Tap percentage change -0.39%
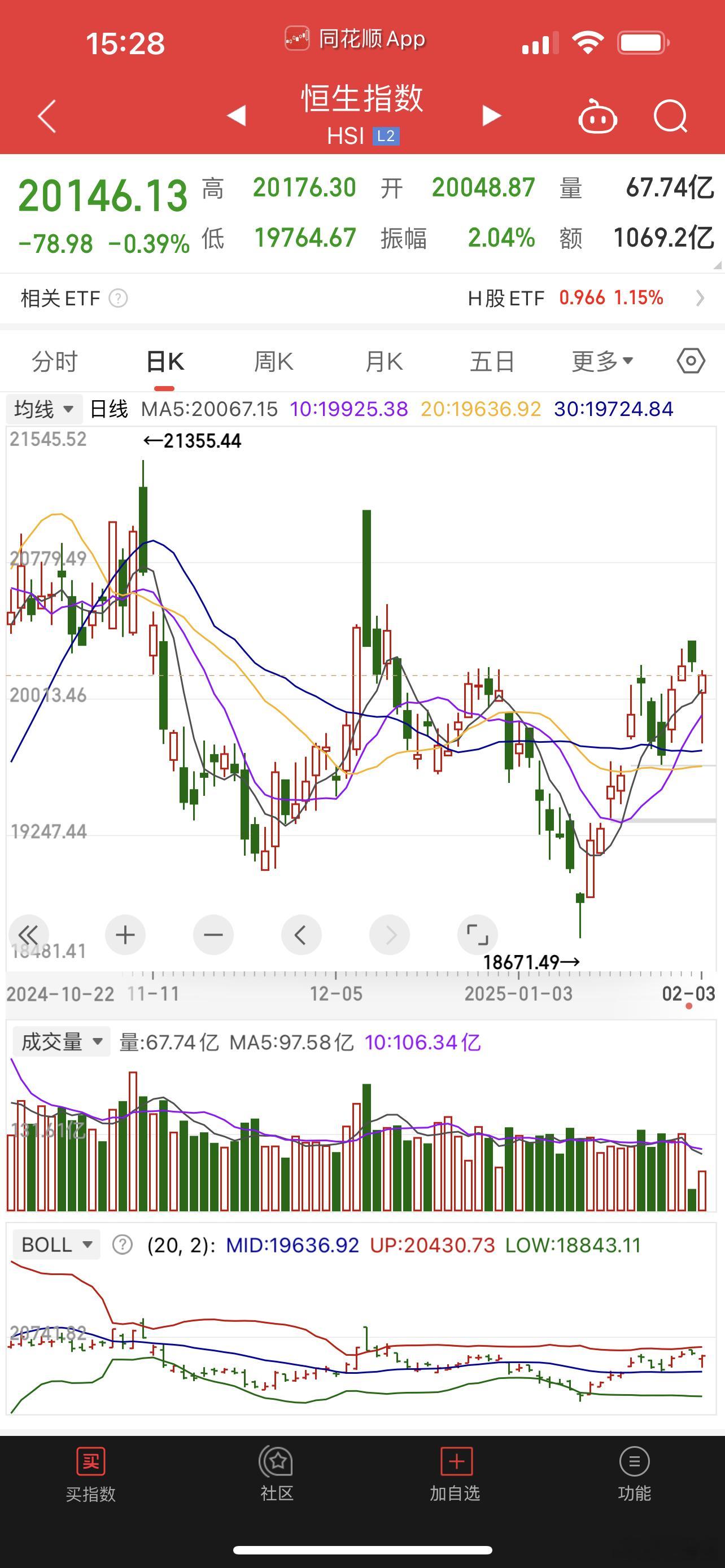 click(149, 244)
